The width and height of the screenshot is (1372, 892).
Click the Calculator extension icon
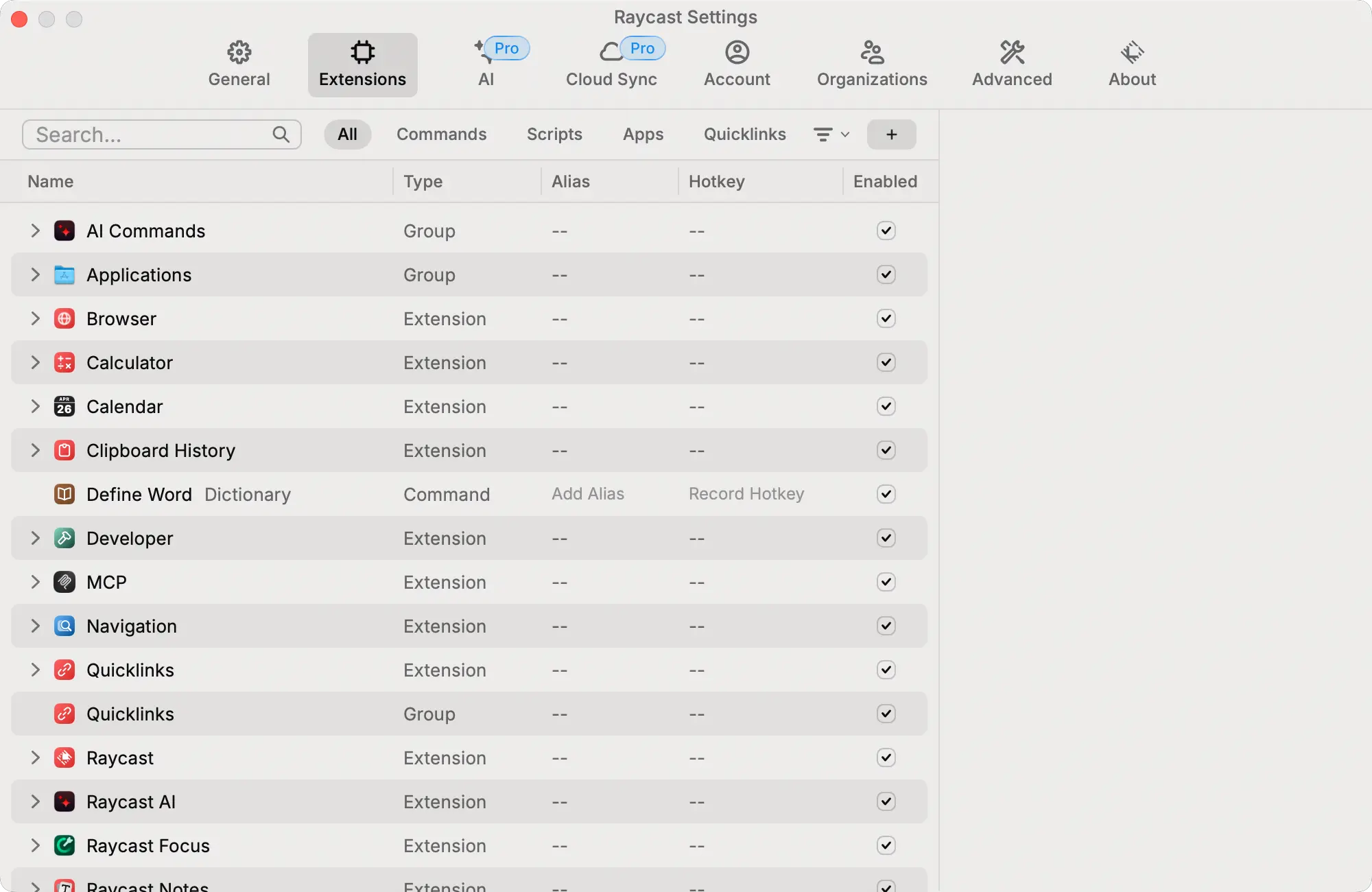pos(64,362)
